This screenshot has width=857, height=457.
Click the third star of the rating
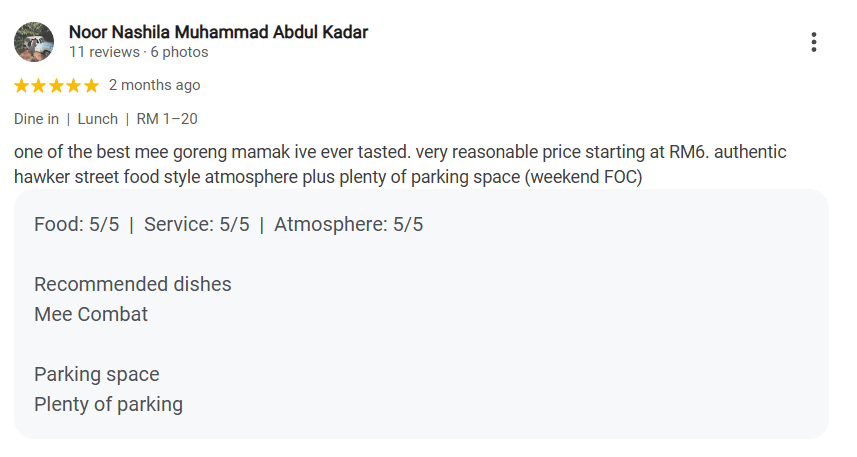[x=57, y=86]
